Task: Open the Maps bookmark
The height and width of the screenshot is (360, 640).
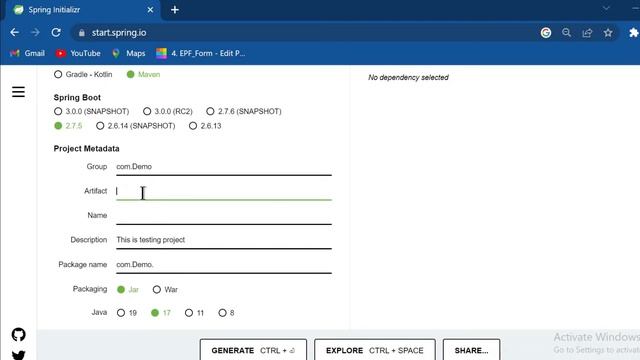Action: point(129,53)
